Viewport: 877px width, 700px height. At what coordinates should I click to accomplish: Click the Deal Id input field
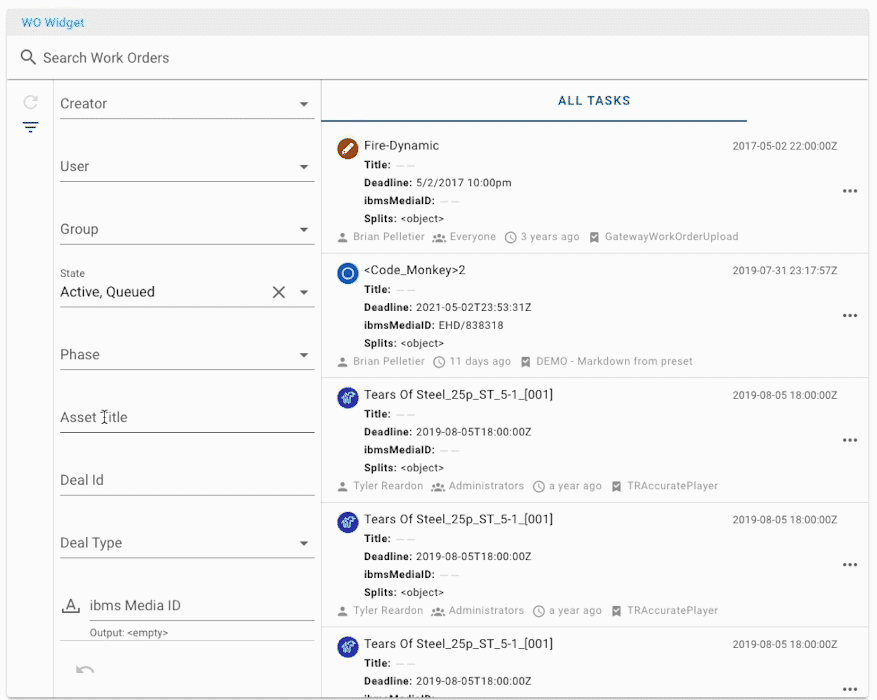click(x=187, y=480)
